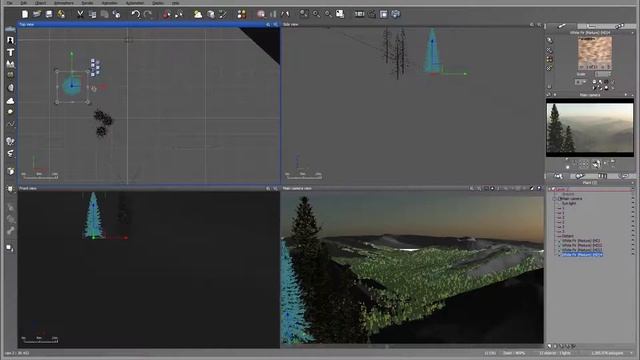Click the Save scene disk icon
640x360 pixels.
coord(49,14)
